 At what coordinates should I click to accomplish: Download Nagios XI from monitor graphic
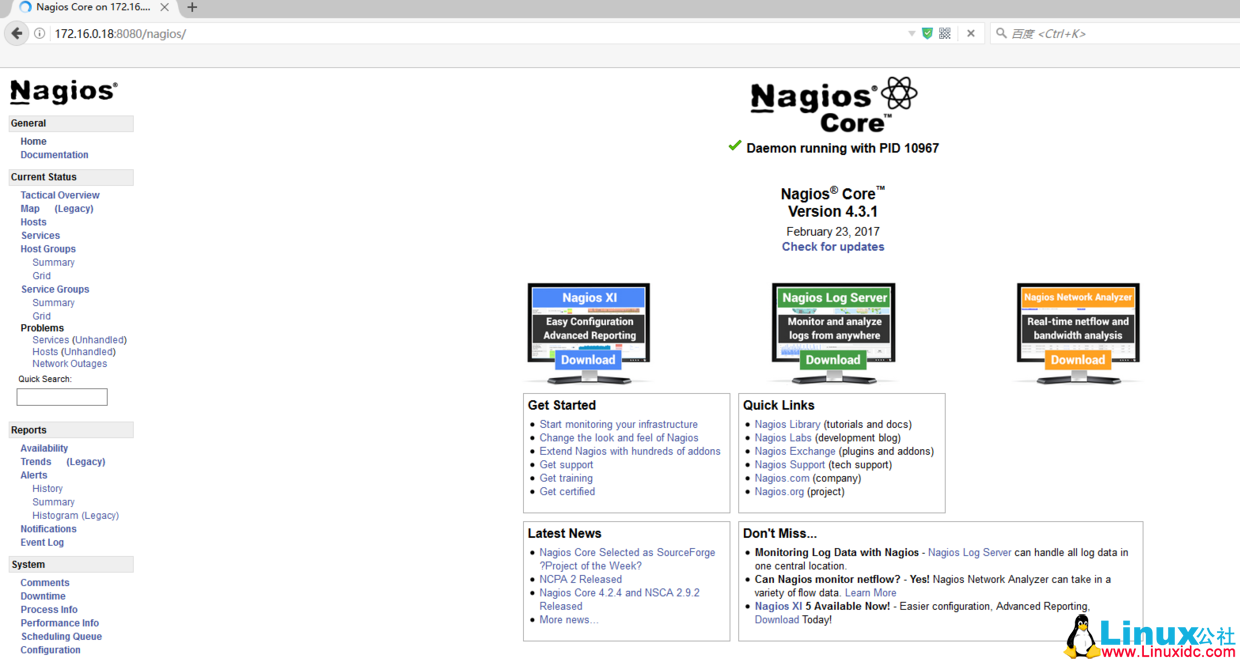588,360
